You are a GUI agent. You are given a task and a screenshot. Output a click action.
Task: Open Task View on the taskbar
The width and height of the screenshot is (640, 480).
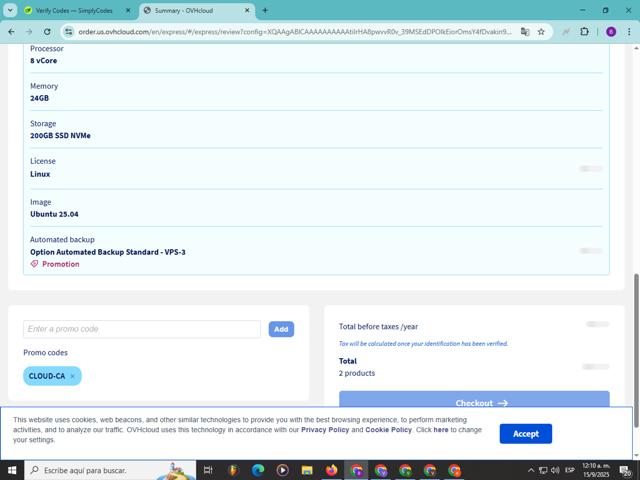(x=208, y=470)
